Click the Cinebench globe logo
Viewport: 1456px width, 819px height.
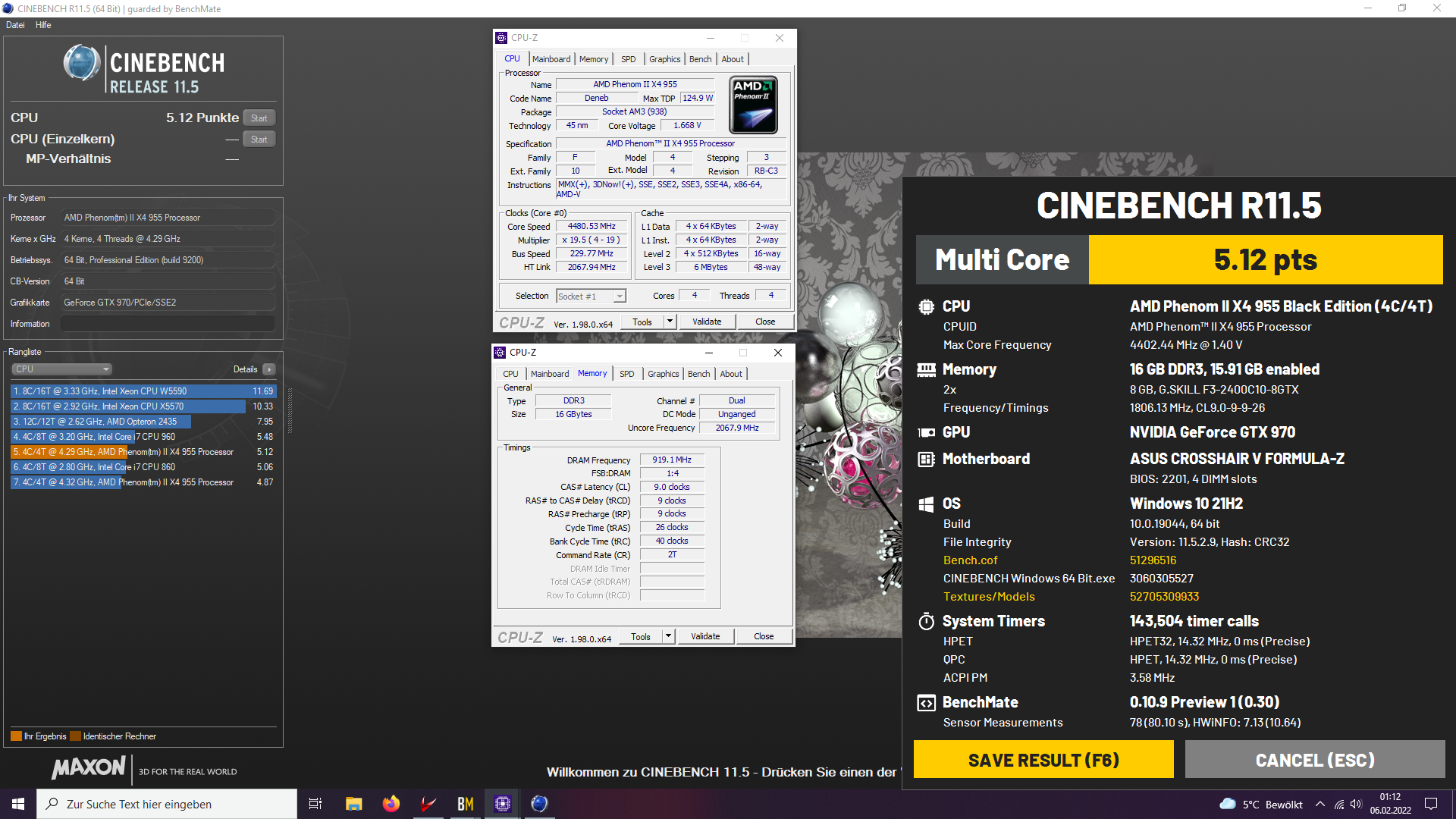point(81,62)
